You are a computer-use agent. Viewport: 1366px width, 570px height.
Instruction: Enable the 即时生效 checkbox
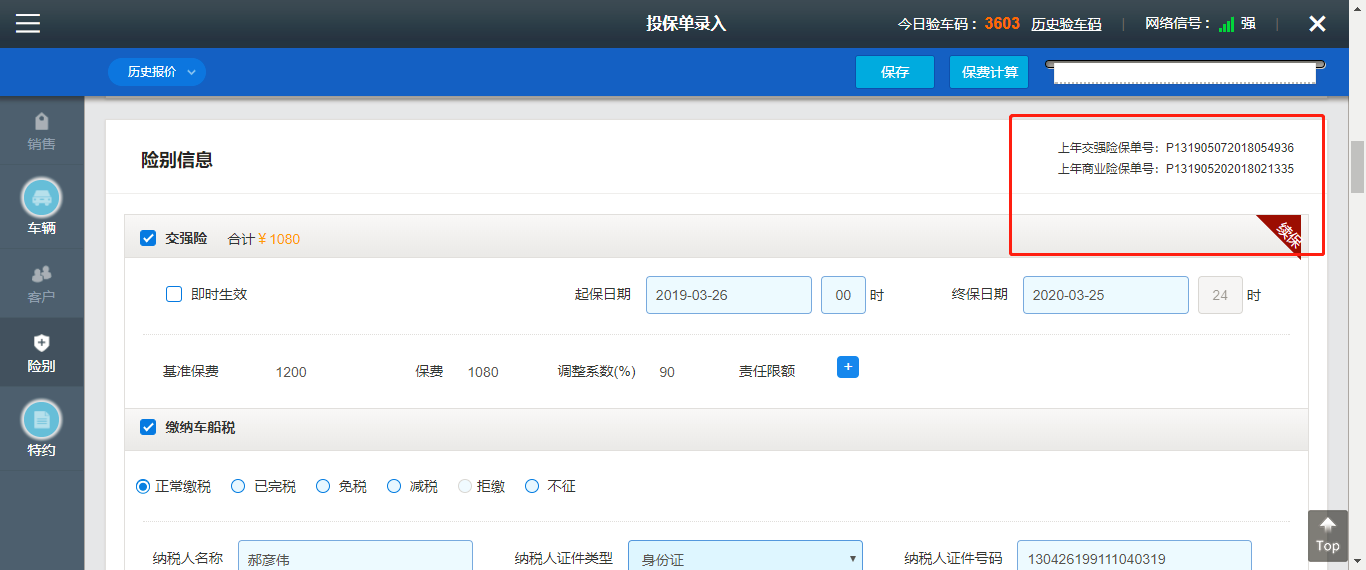click(174, 294)
